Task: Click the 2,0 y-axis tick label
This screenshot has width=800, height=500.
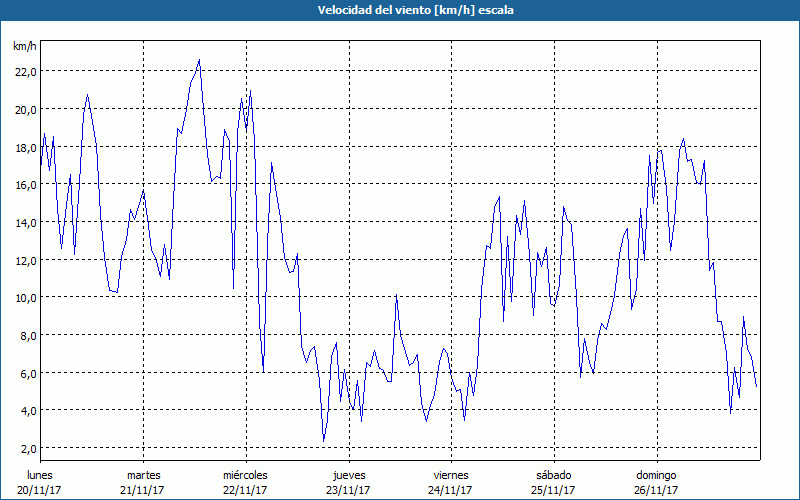Action: coord(27,449)
